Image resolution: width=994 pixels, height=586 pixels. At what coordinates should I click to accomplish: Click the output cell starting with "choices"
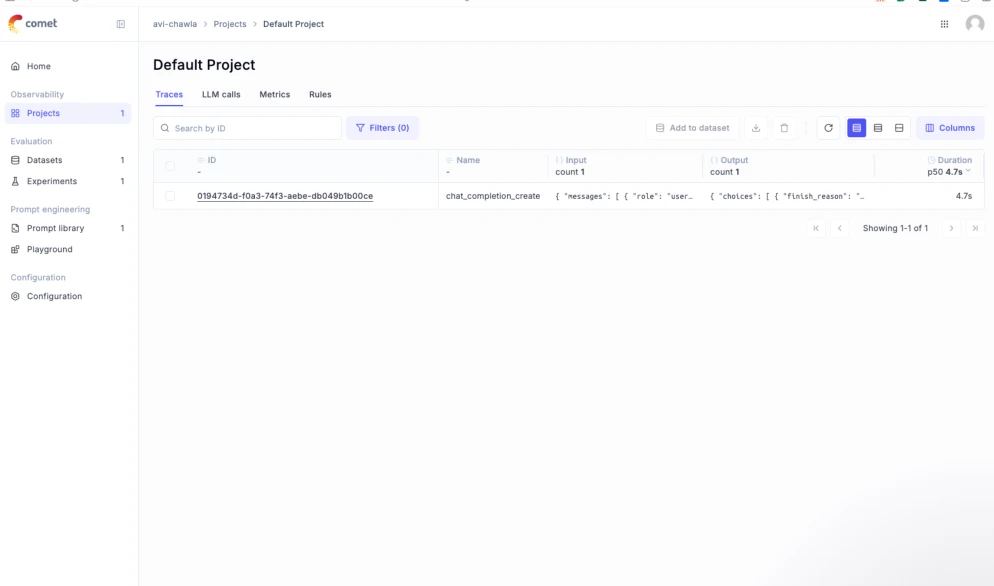click(x=787, y=196)
